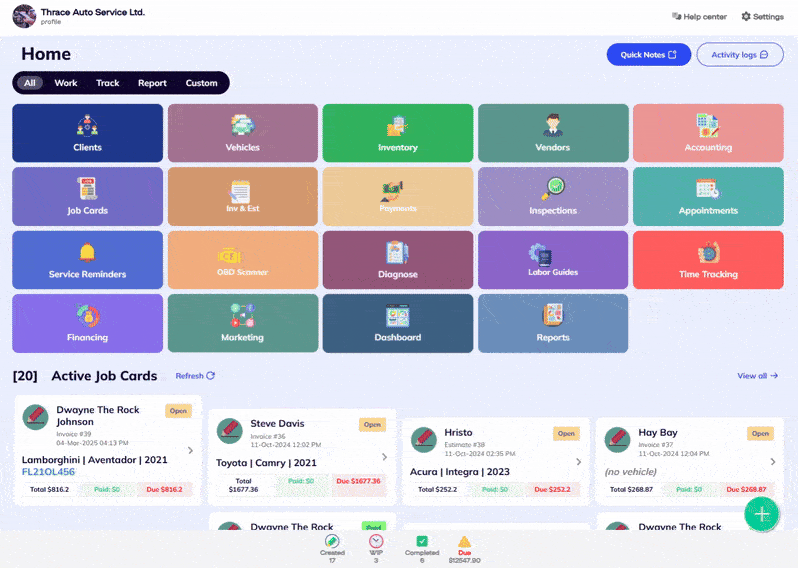Image resolution: width=798 pixels, height=568 pixels.
Task: Open the Accounting tile
Action: 708,133
